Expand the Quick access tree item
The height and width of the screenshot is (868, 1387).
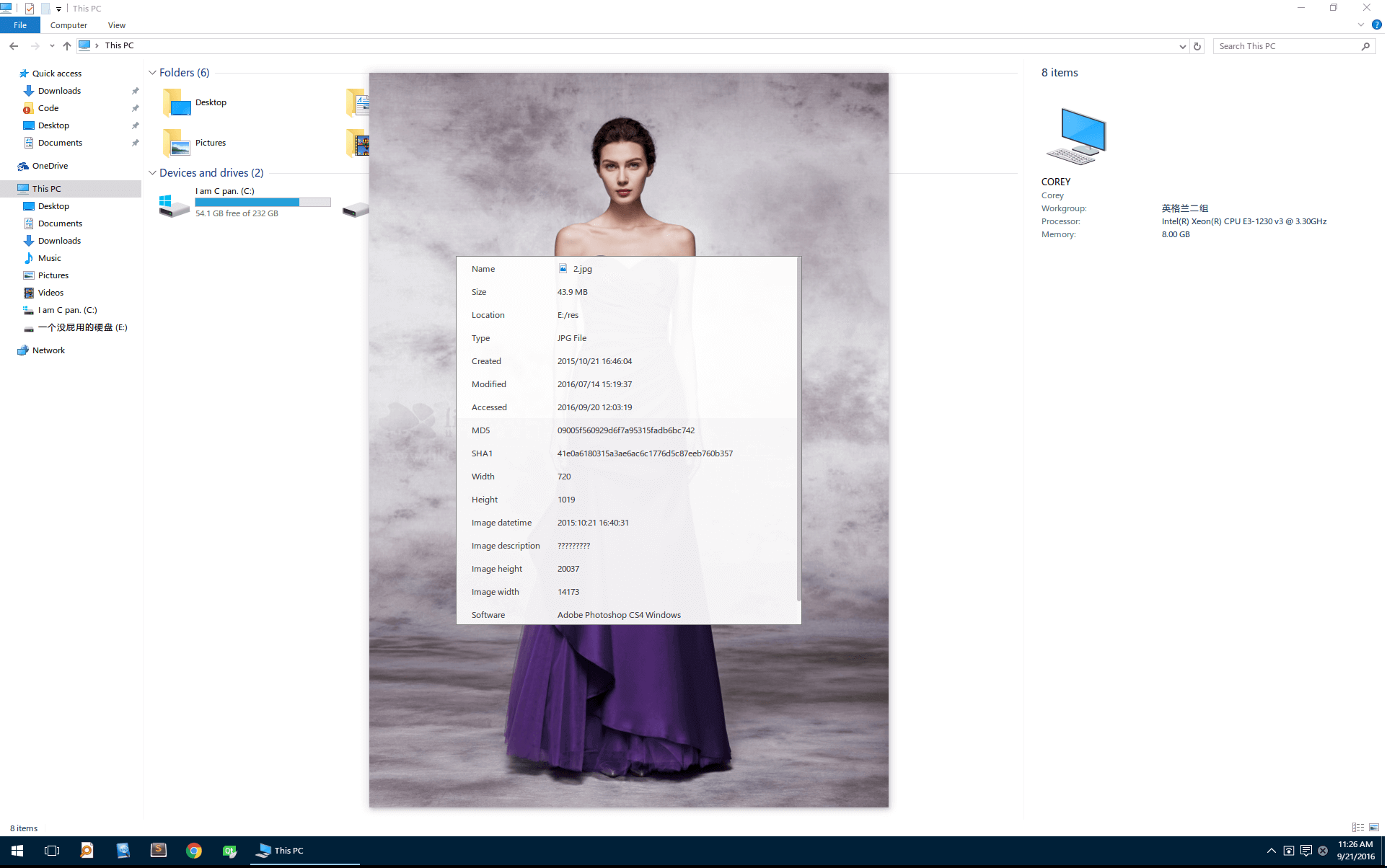click(7, 72)
